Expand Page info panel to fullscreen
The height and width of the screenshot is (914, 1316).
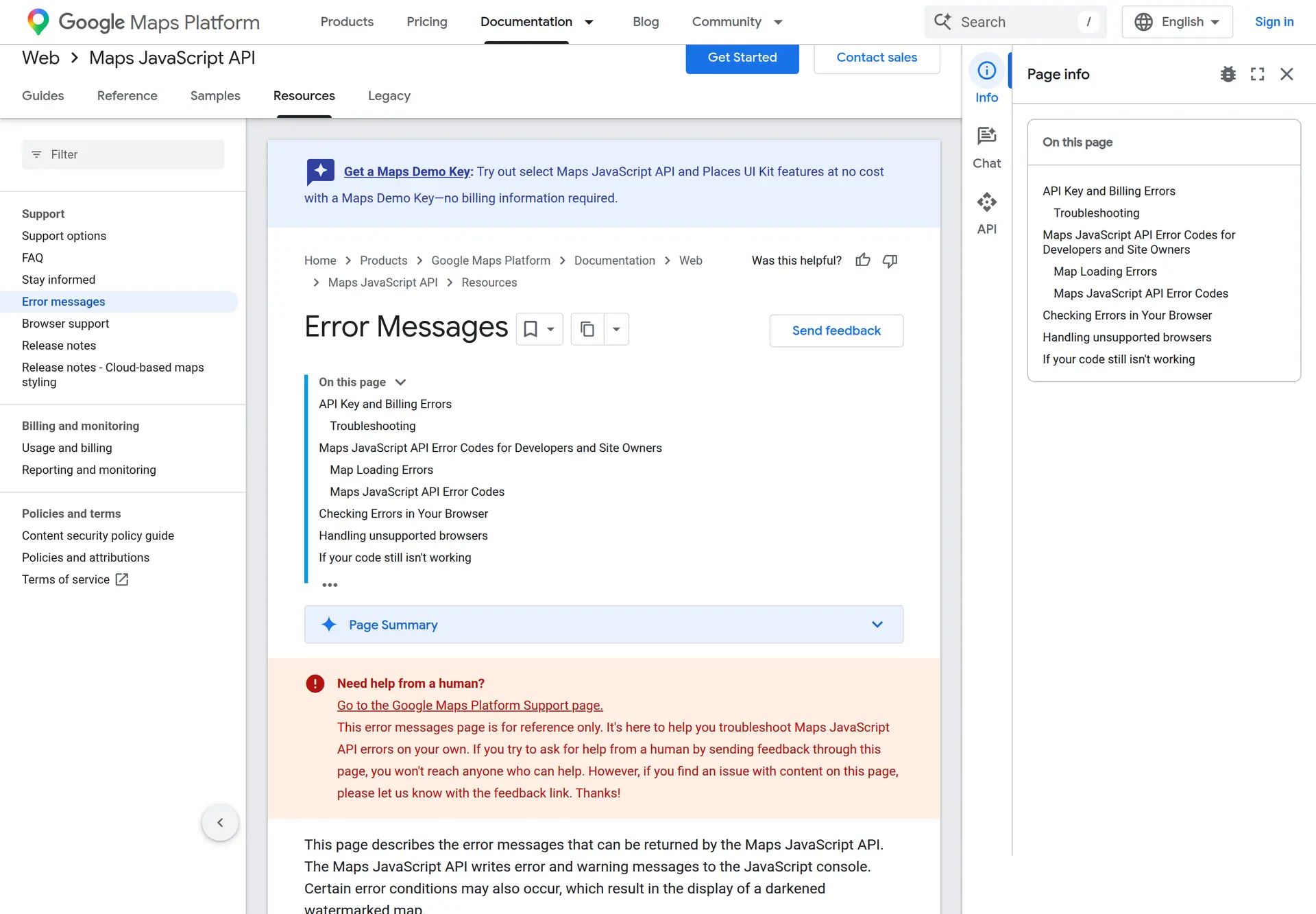1257,74
